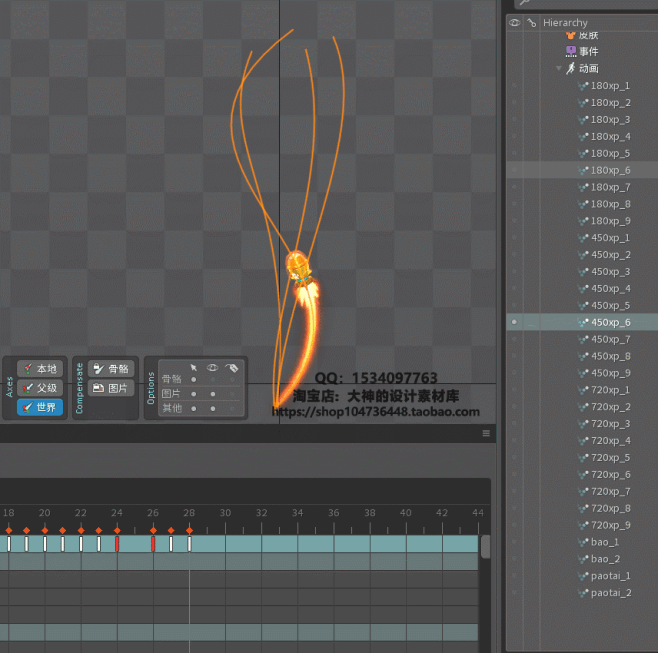Select the 世界 world axes button
Viewport: 658px width, 653px height.
(x=40, y=407)
